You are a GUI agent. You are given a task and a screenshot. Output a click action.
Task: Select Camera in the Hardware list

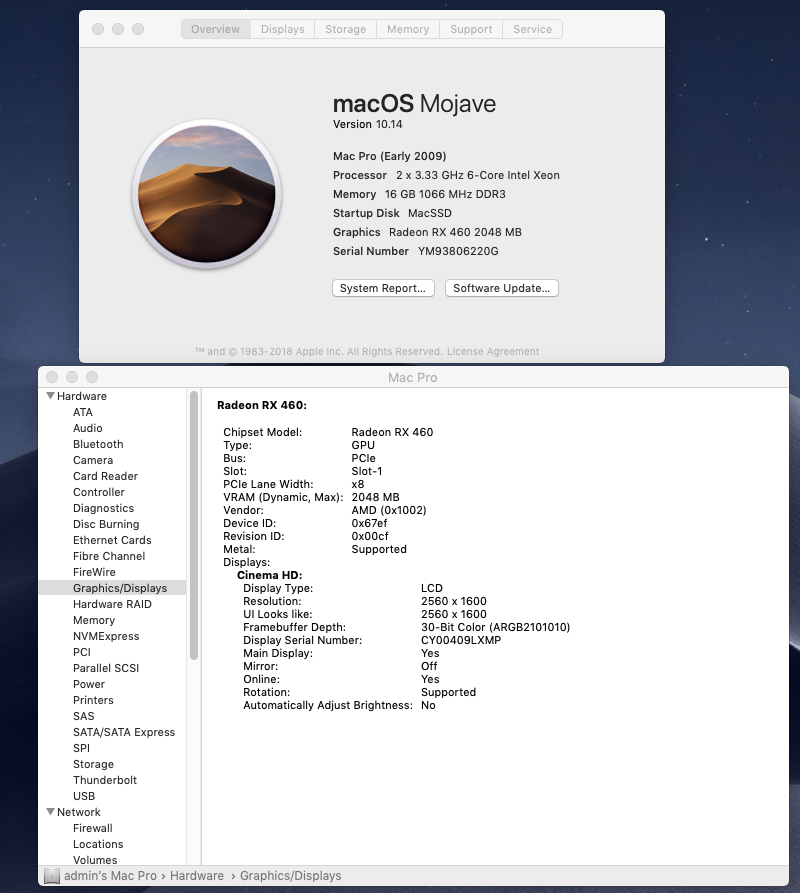coord(93,460)
